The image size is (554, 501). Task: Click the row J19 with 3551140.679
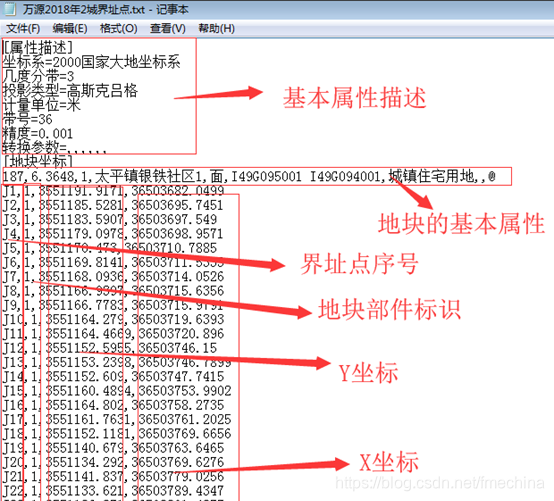113,448
